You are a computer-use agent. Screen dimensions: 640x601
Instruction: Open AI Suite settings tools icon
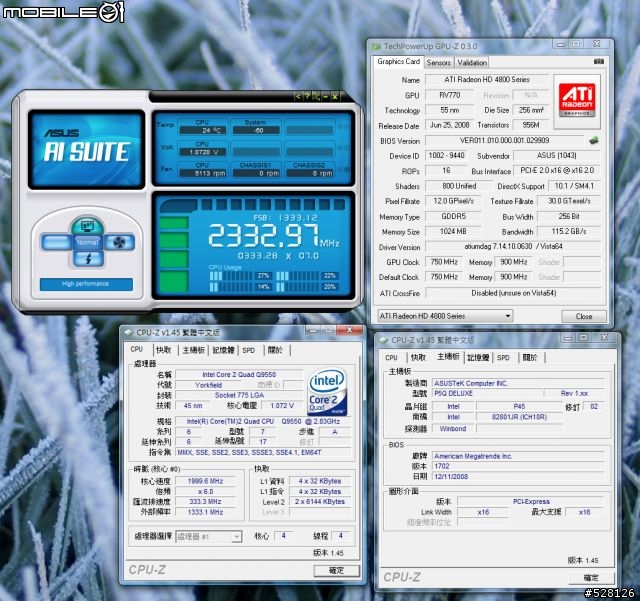pos(316,97)
